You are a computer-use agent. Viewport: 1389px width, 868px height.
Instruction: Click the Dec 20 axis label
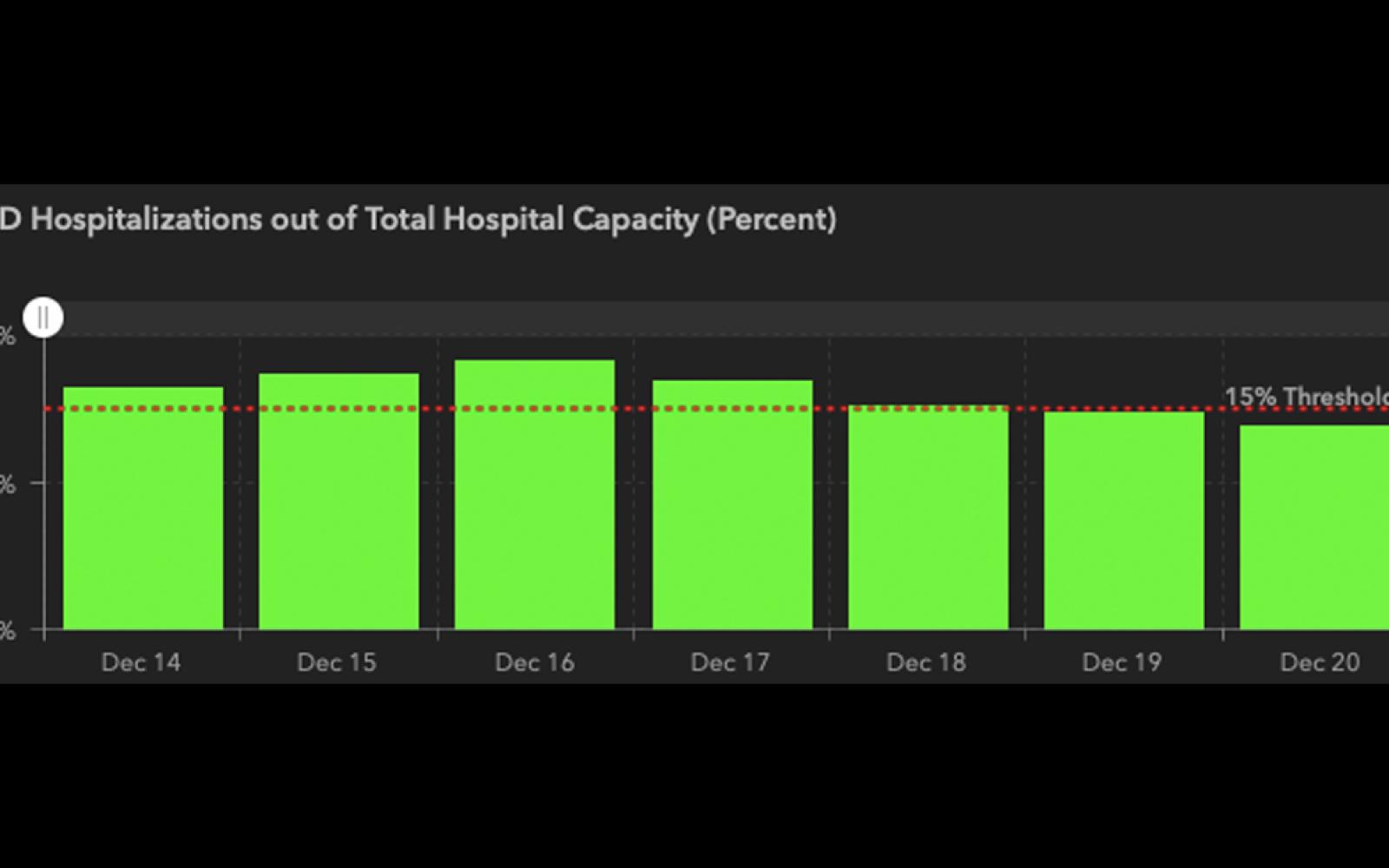1320,662
